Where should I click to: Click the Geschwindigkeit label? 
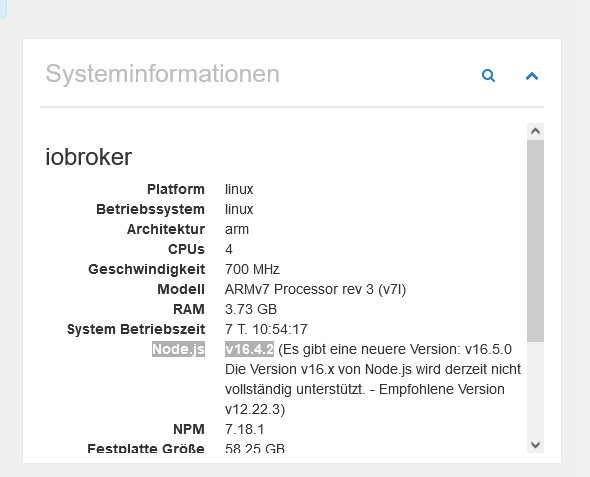tap(147, 269)
